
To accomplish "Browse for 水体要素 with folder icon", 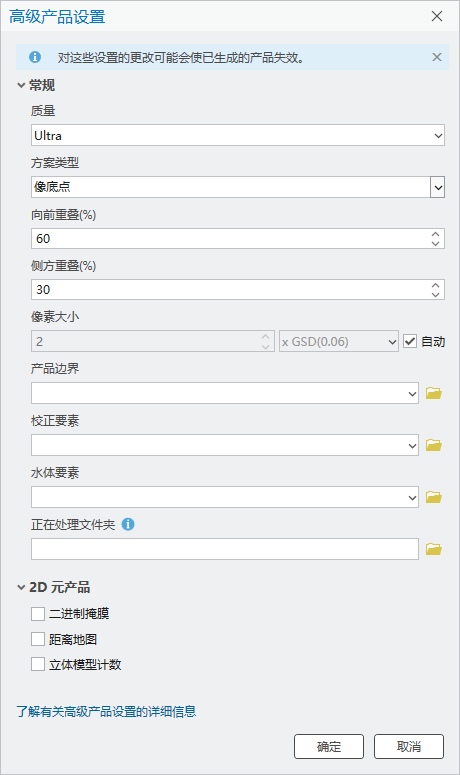I will 434,497.
